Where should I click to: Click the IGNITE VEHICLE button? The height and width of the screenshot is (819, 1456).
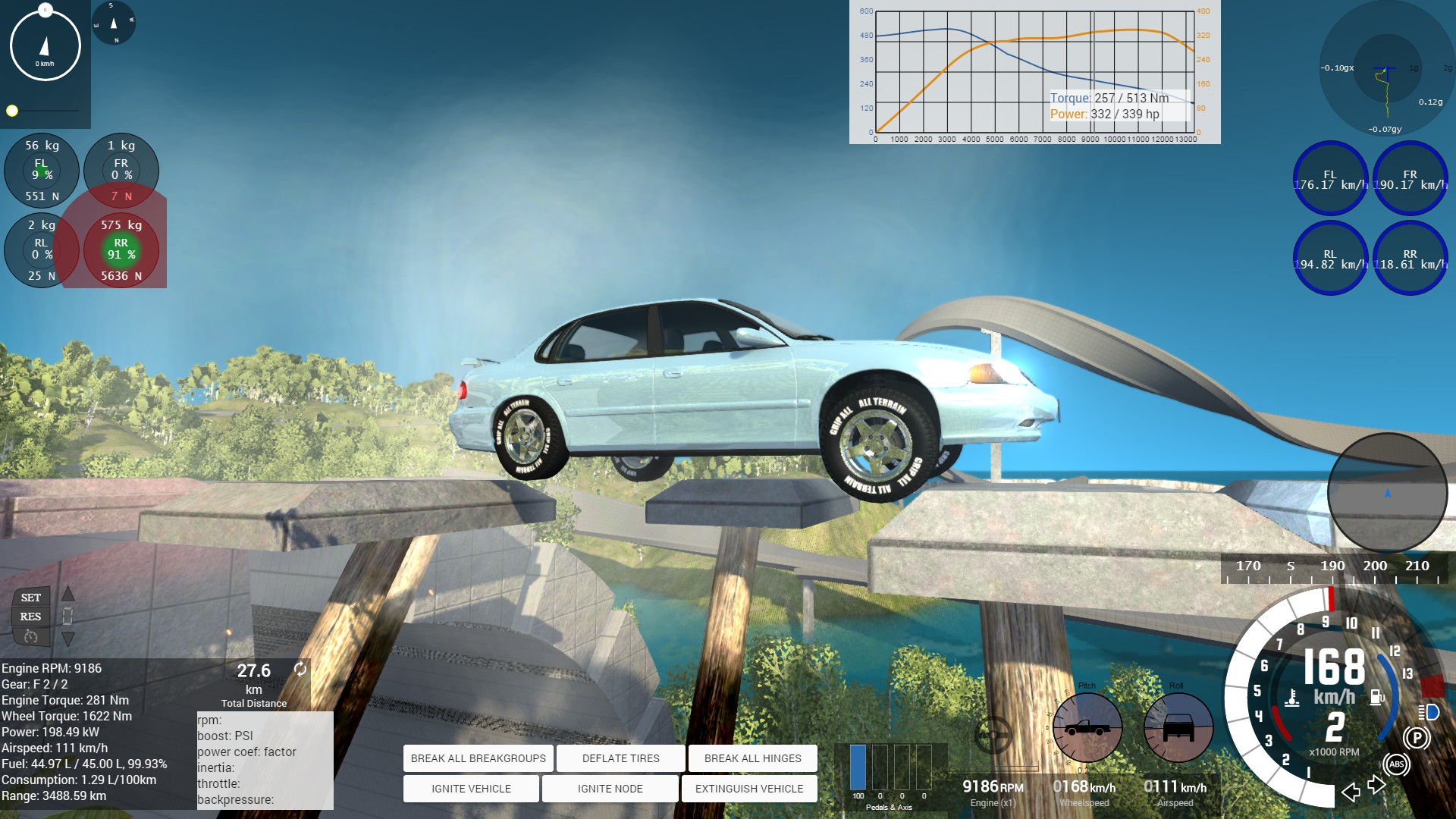[471, 789]
